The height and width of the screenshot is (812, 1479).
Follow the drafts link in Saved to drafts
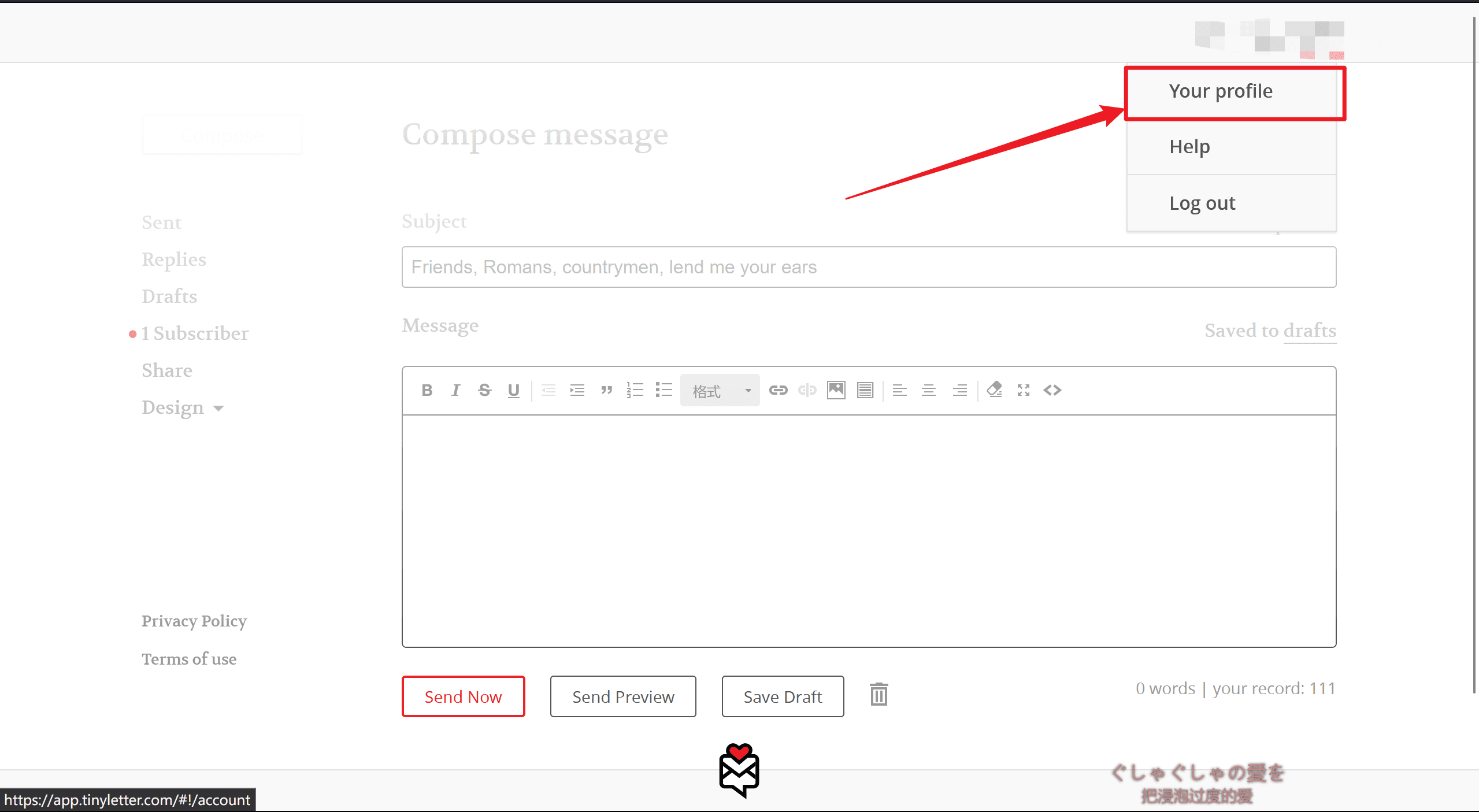1310,331
